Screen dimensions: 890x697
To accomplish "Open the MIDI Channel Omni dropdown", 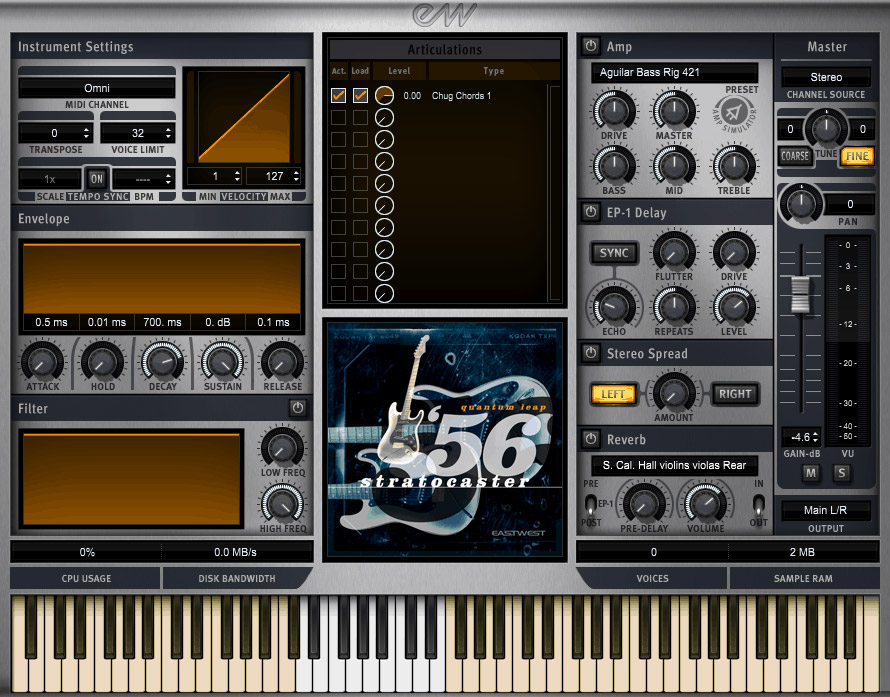I will (96, 88).
